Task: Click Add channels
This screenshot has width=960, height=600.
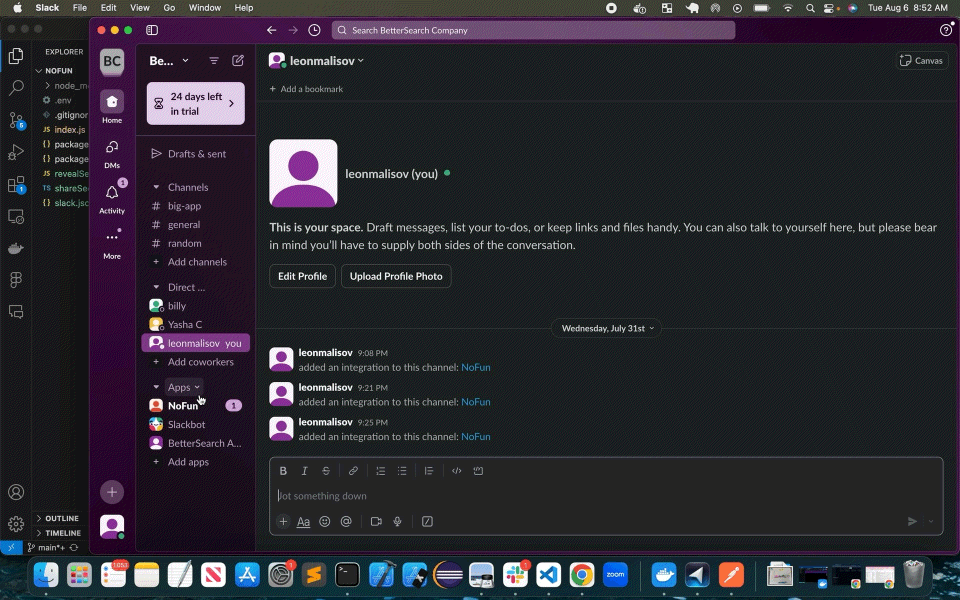Action: click(x=195, y=262)
